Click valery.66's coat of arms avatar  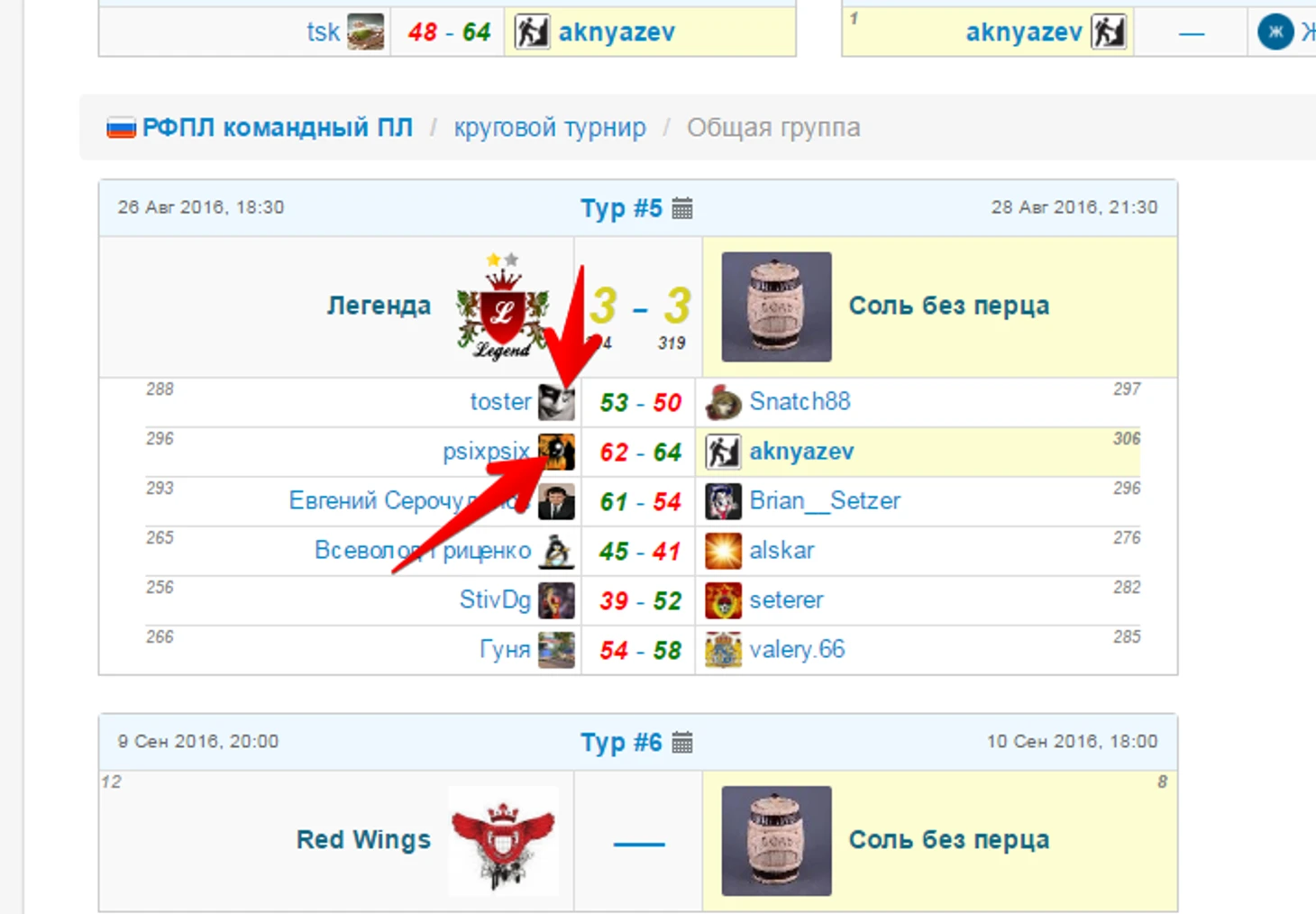[x=723, y=650]
